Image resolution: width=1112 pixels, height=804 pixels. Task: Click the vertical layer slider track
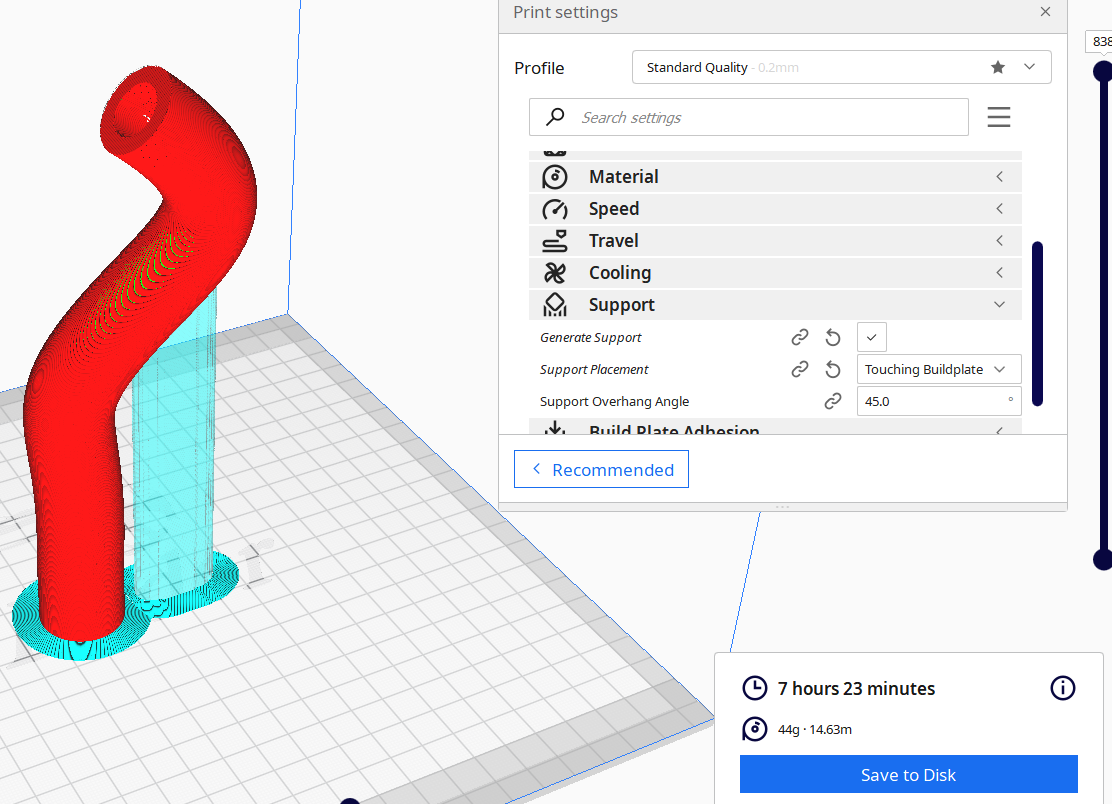(x=1103, y=316)
